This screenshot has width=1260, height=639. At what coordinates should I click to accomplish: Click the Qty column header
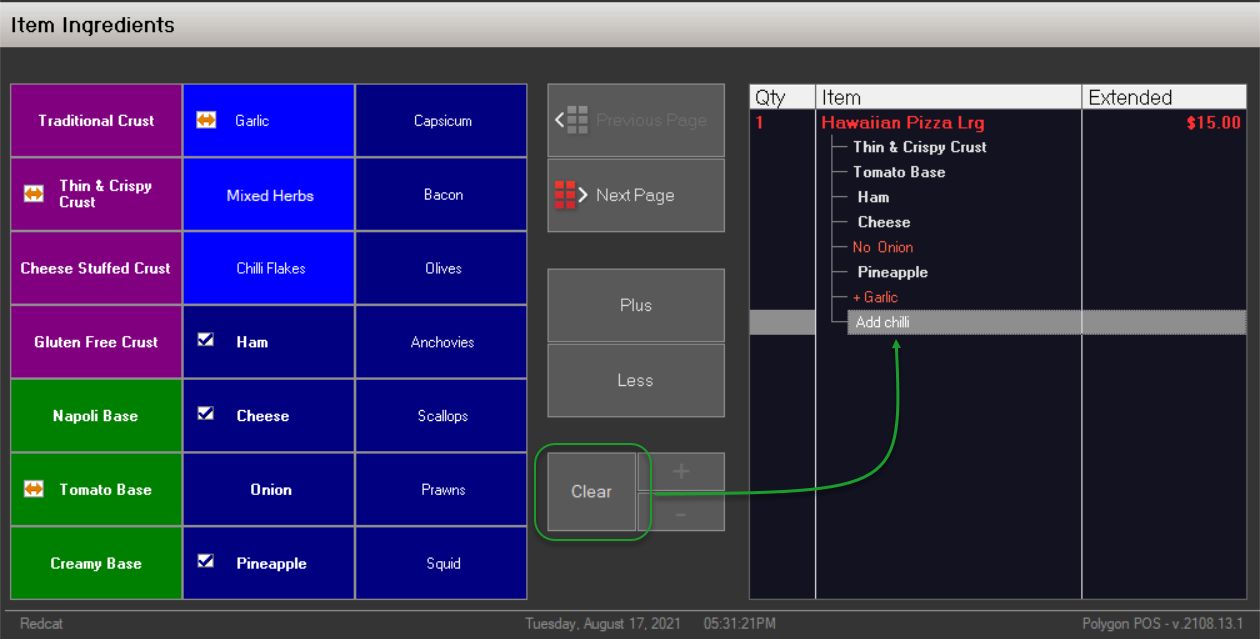pyautogui.click(x=783, y=97)
